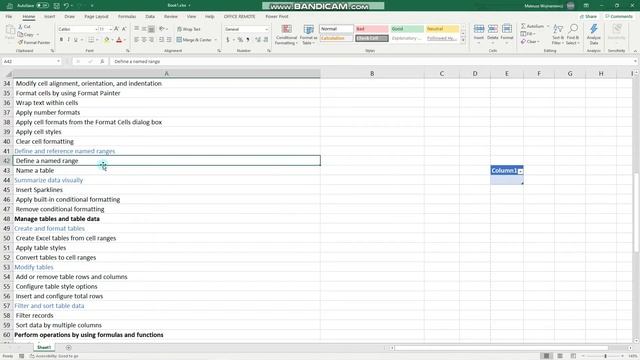Open the Format cells menu

tap(507, 34)
